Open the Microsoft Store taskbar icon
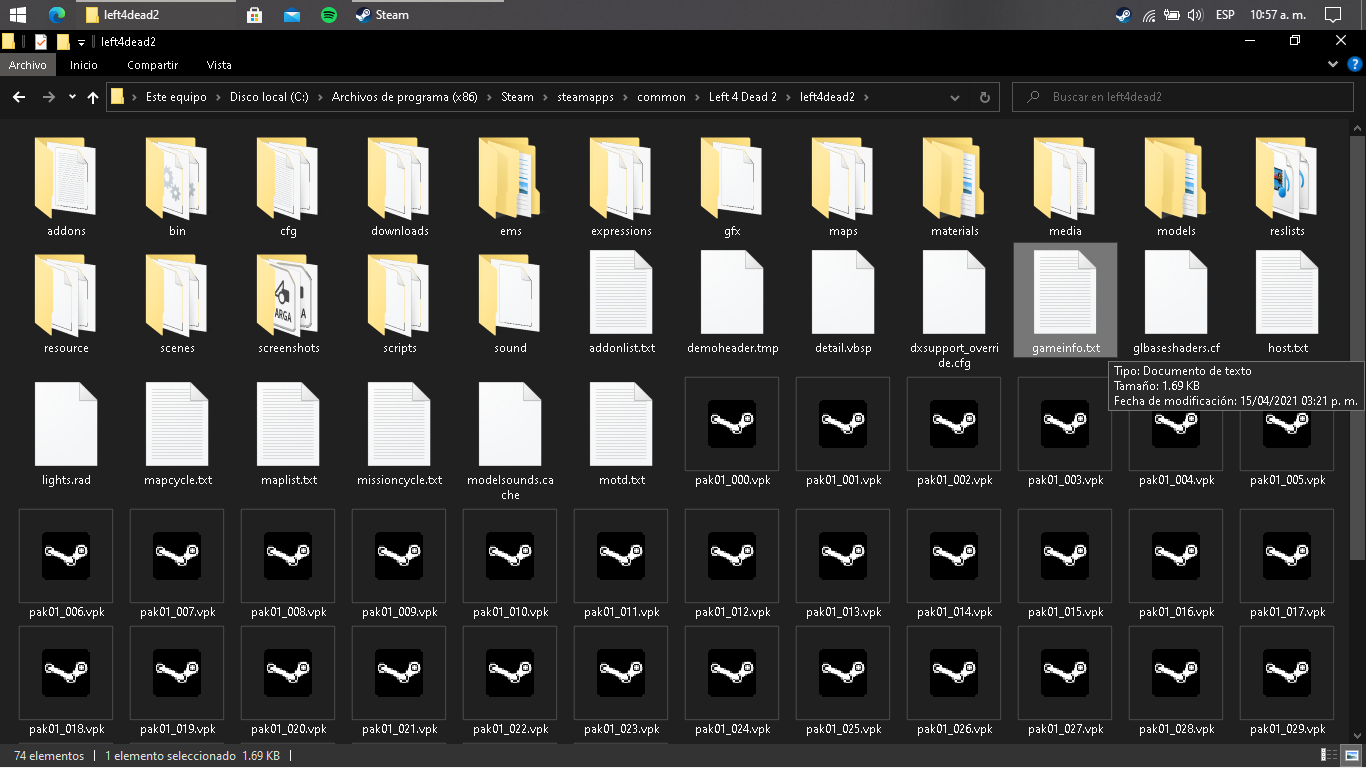Image resolution: width=1366 pixels, height=768 pixels. point(254,15)
